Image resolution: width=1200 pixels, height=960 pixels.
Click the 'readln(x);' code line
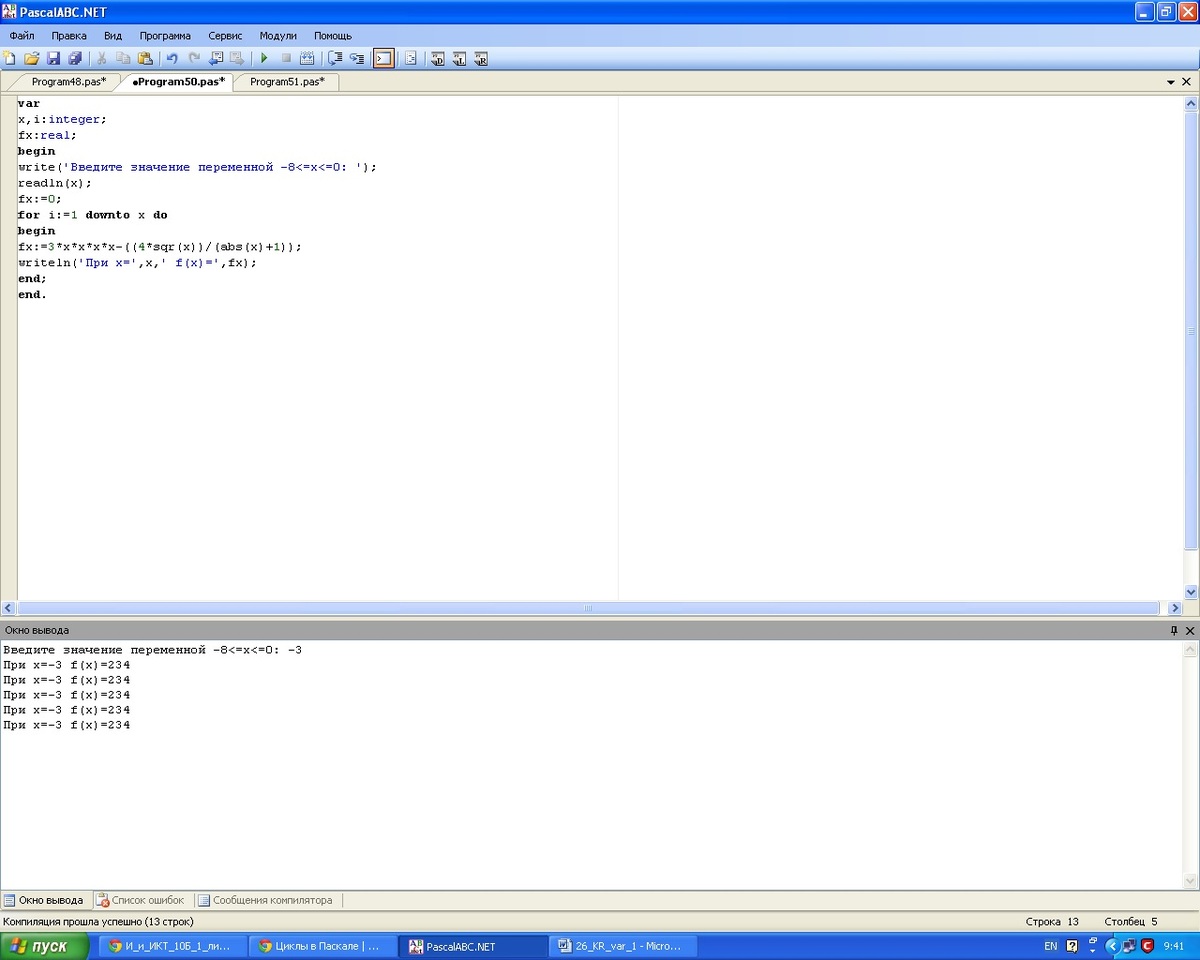(55, 183)
